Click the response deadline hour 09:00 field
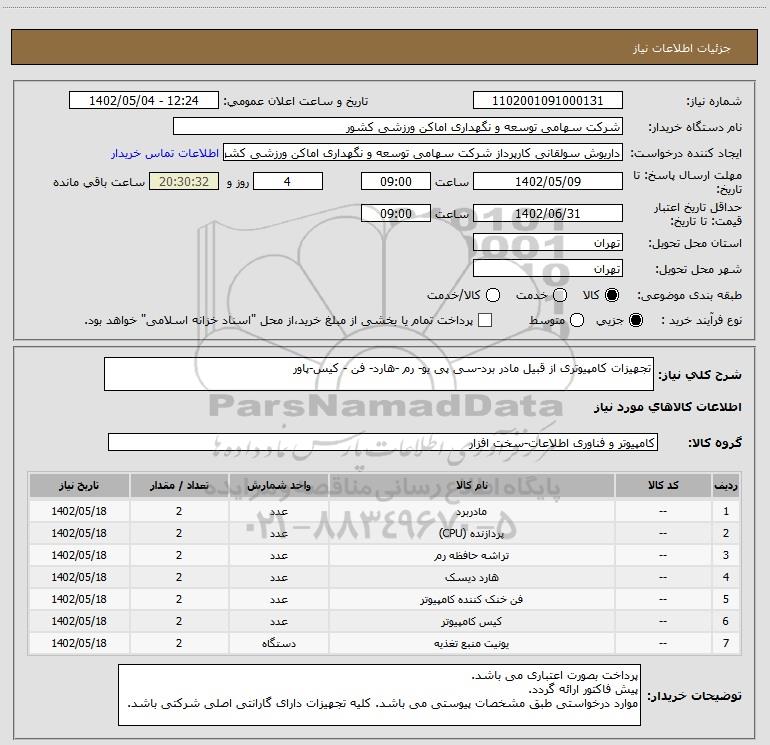The width and height of the screenshot is (770, 745). pos(396,181)
